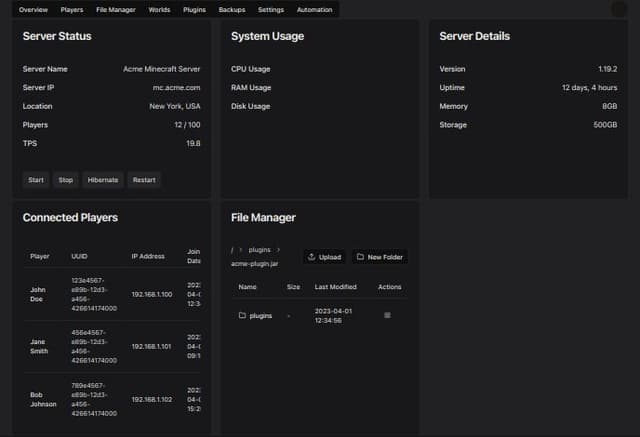Click the uptime value 12 days, 4 hours
640x437 pixels.
[589, 87]
